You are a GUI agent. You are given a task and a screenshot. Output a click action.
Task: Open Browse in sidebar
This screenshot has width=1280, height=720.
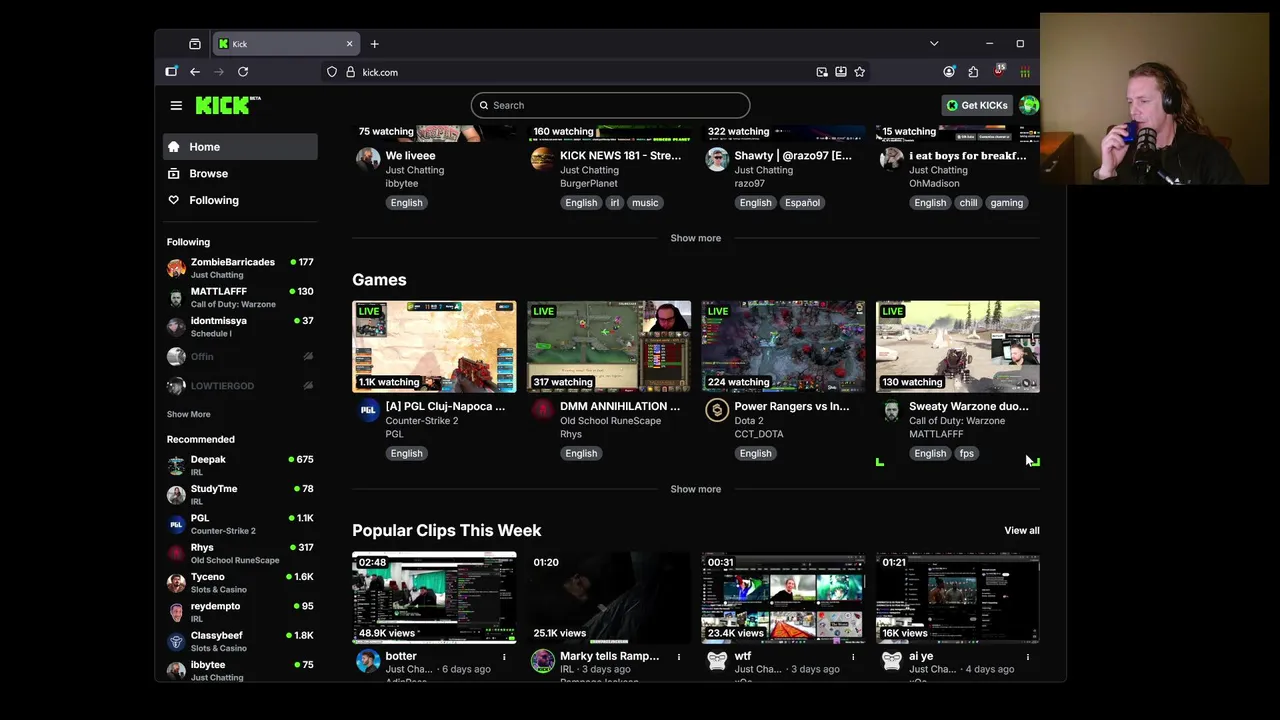pos(240,174)
